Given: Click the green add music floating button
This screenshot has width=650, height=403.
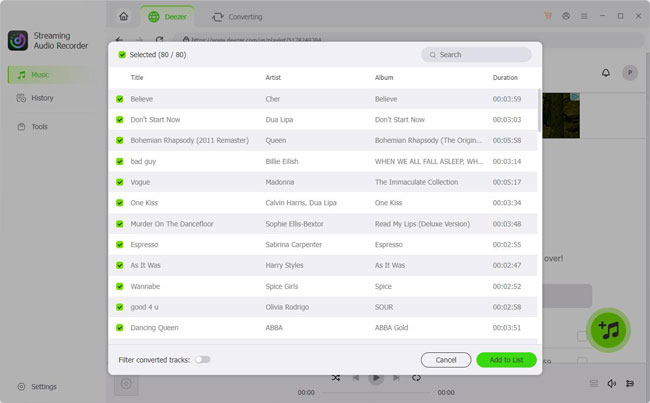Looking at the screenshot, I should click(608, 330).
